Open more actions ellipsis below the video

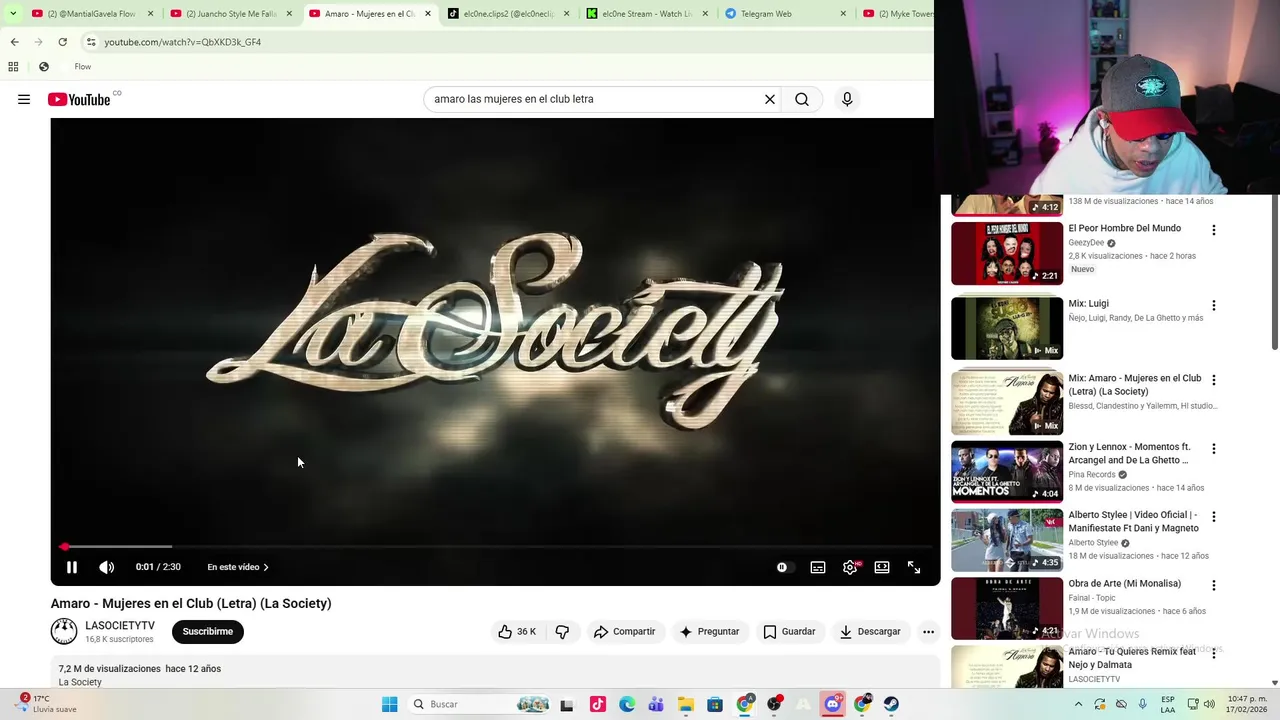928,632
